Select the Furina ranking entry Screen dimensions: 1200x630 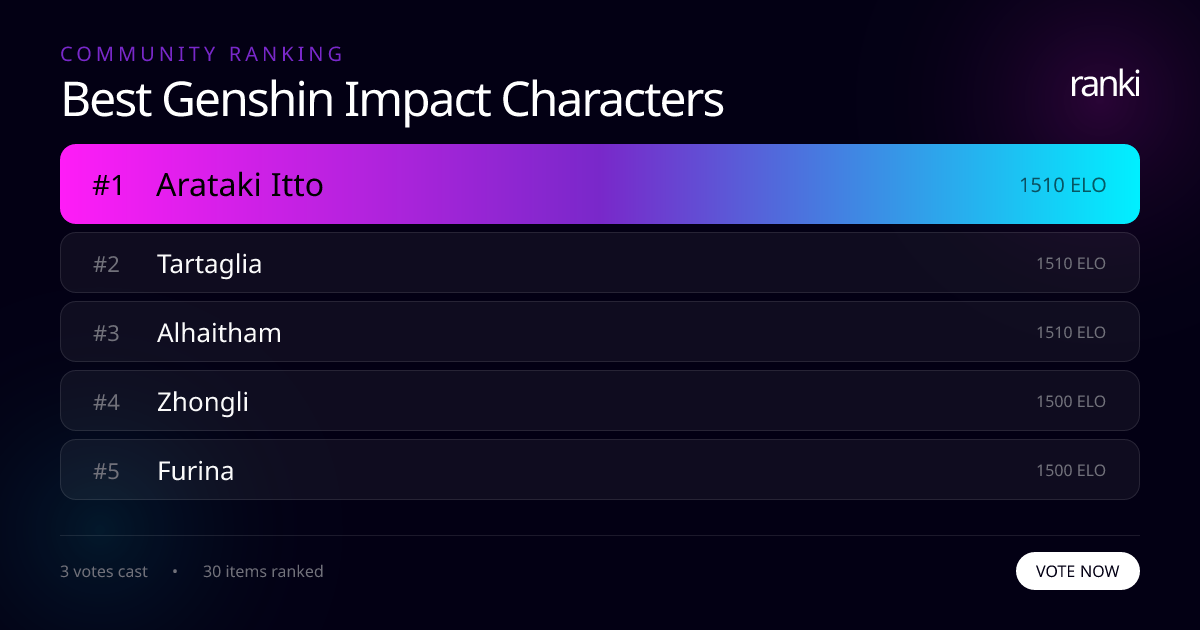[x=600, y=469]
